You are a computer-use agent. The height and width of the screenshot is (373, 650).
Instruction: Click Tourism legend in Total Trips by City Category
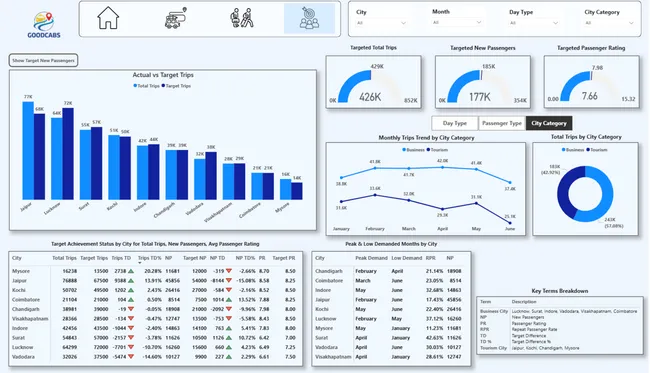[597, 150]
